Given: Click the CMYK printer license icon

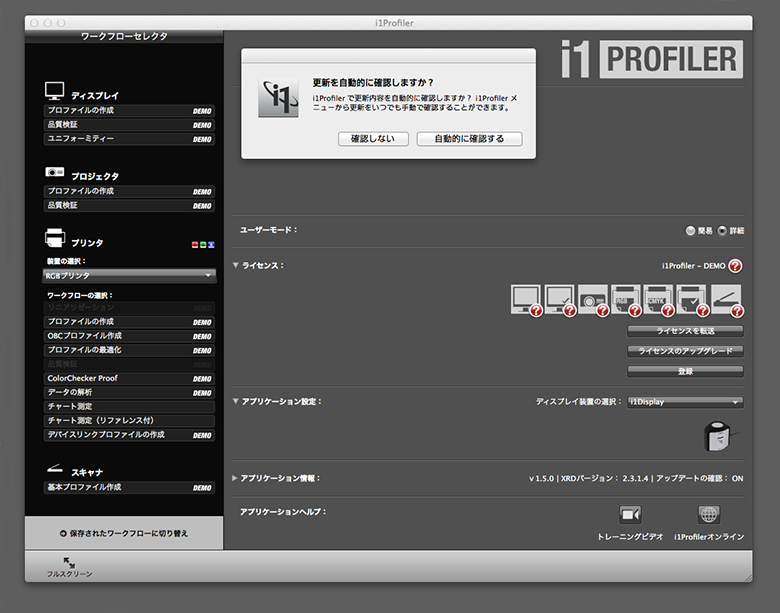Looking at the screenshot, I should pos(659,297).
